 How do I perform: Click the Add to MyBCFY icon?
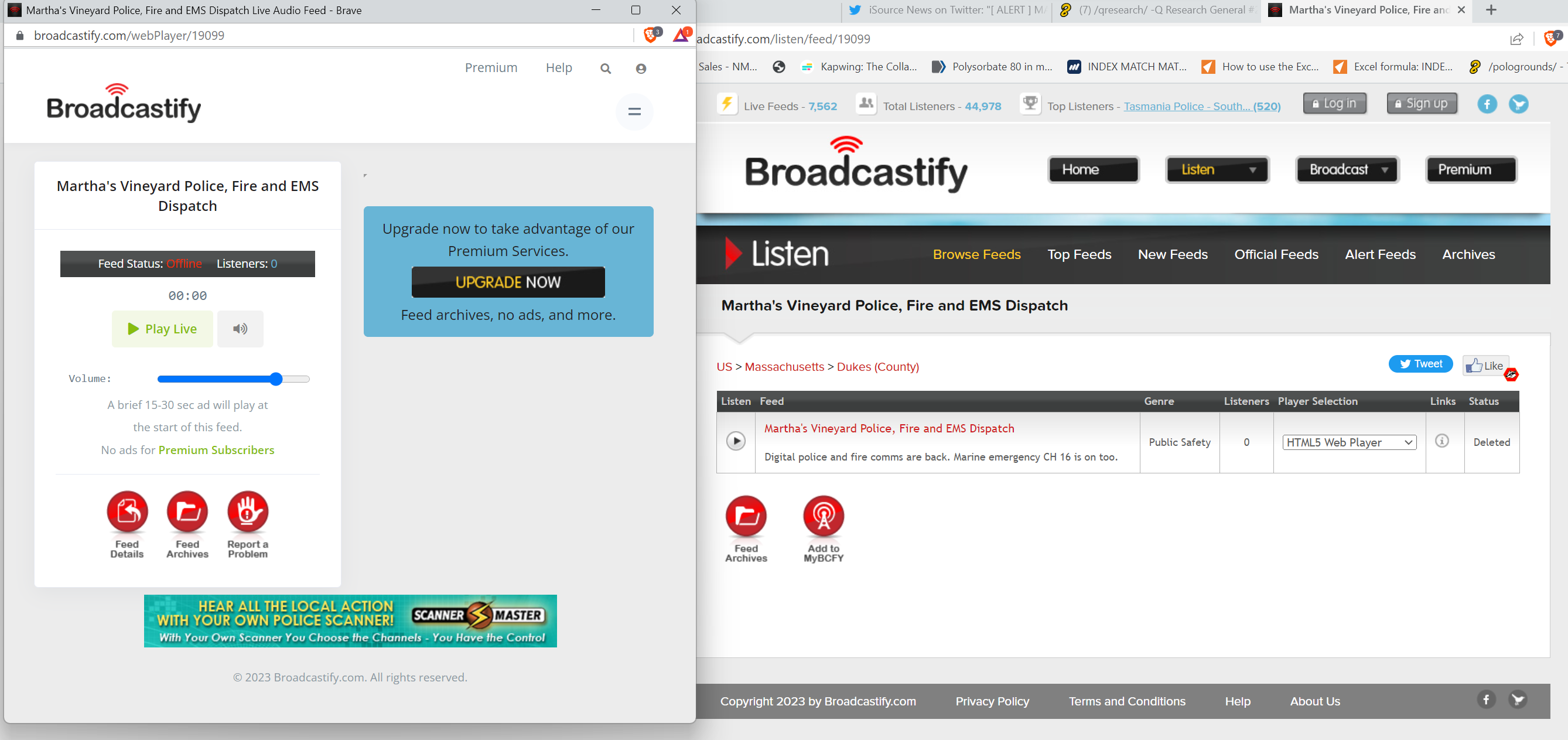pos(824,528)
